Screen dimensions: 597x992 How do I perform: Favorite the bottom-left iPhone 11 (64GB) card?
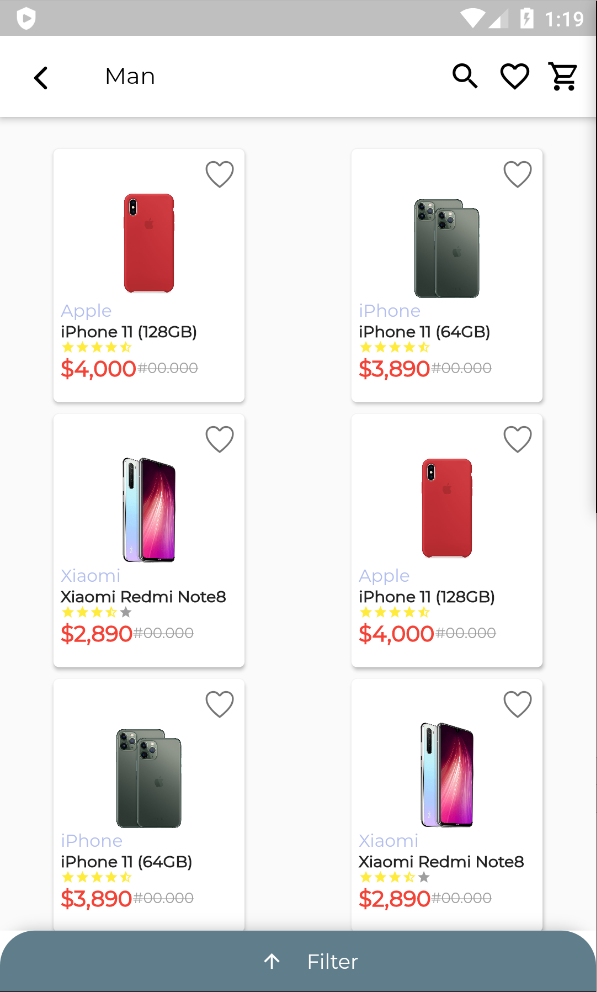pos(219,704)
